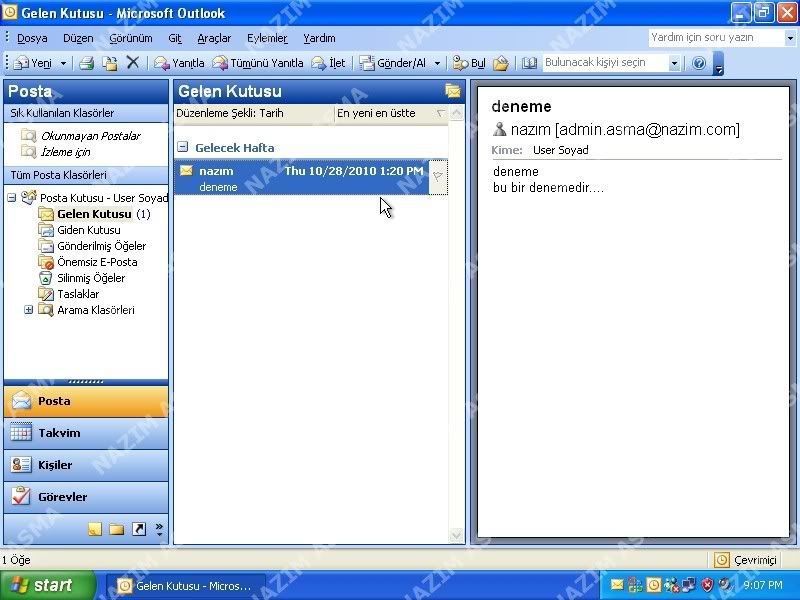
Task: Click Düzenleme Şekli: Tarih column header
Action: click(254, 113)
